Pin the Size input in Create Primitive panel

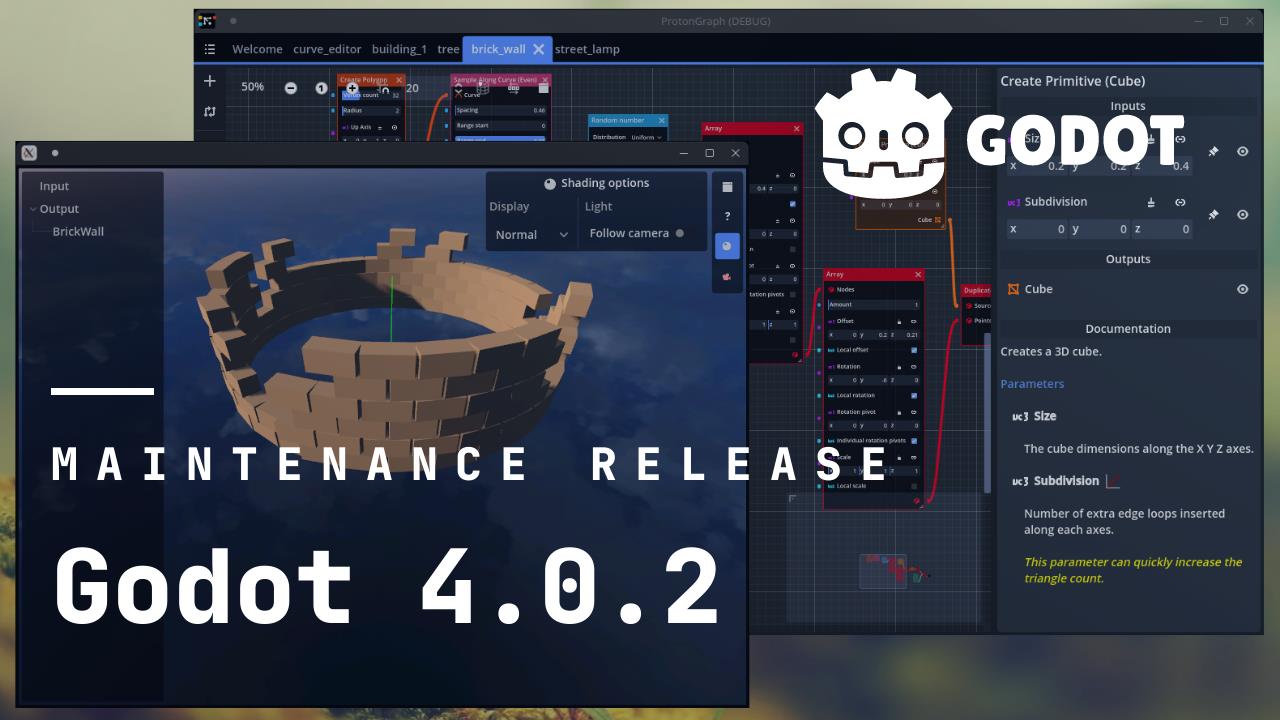tap(1213, 151)
